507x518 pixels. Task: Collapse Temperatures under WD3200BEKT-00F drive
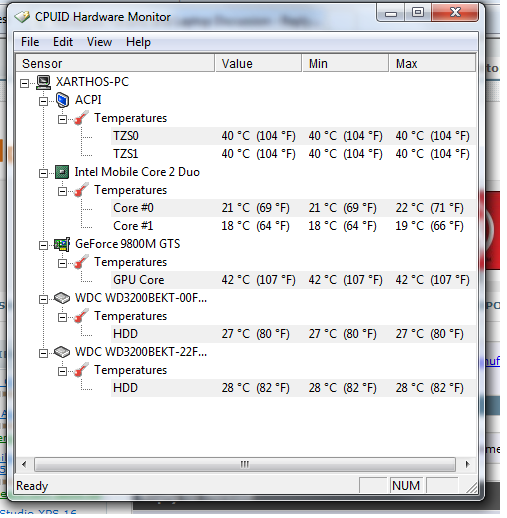62,317
